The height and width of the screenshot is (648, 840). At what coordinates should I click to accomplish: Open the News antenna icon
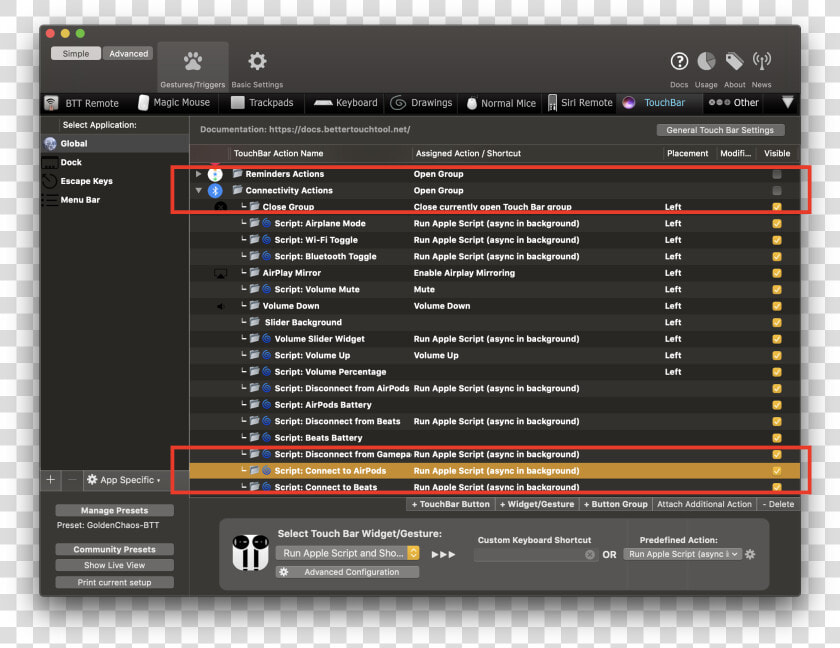click(x=761, y=62)
